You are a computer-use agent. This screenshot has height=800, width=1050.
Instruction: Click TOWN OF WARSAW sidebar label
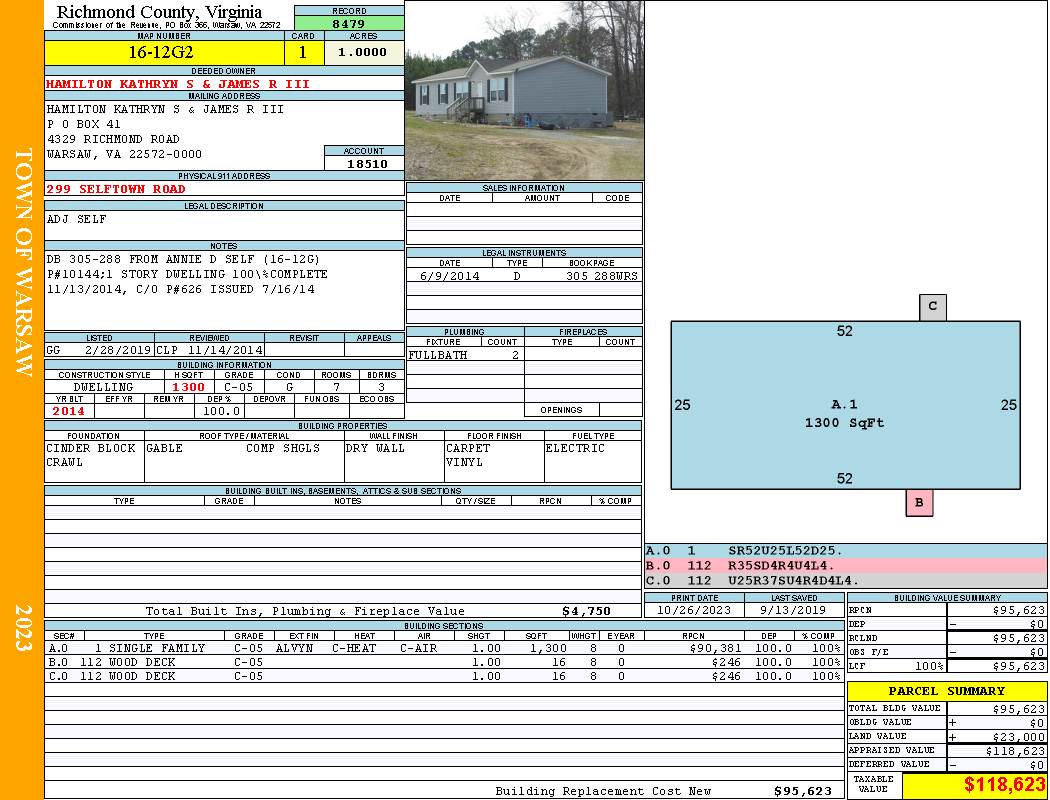pos(23,262)
